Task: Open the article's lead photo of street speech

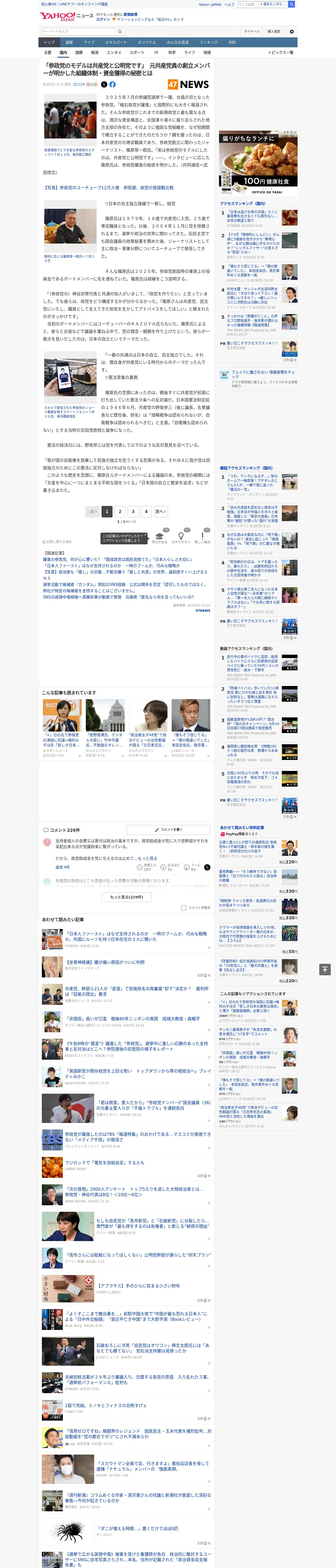Action: tap(70, 120)
